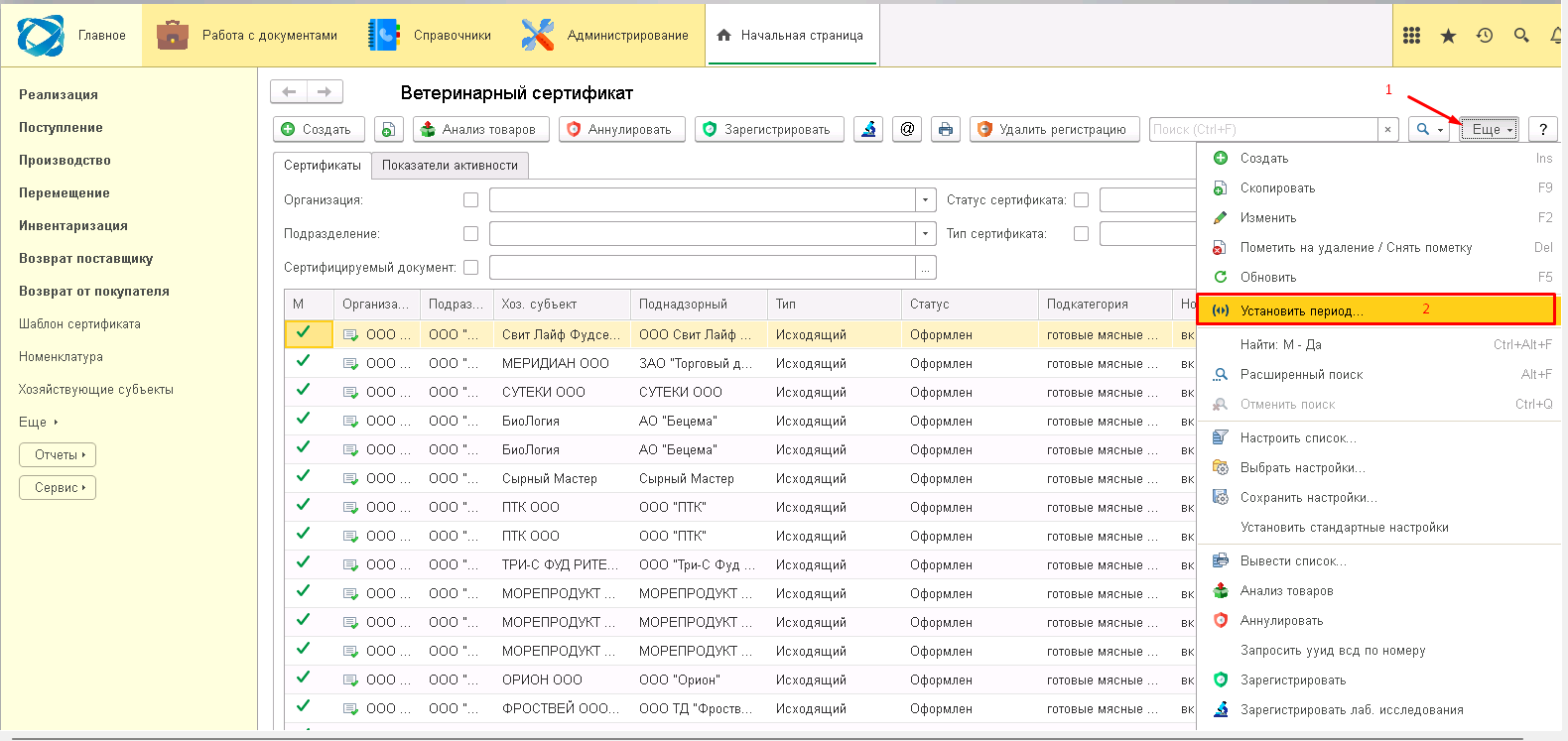
Task: Go forward with right arrow button
Action: (325, 92)
